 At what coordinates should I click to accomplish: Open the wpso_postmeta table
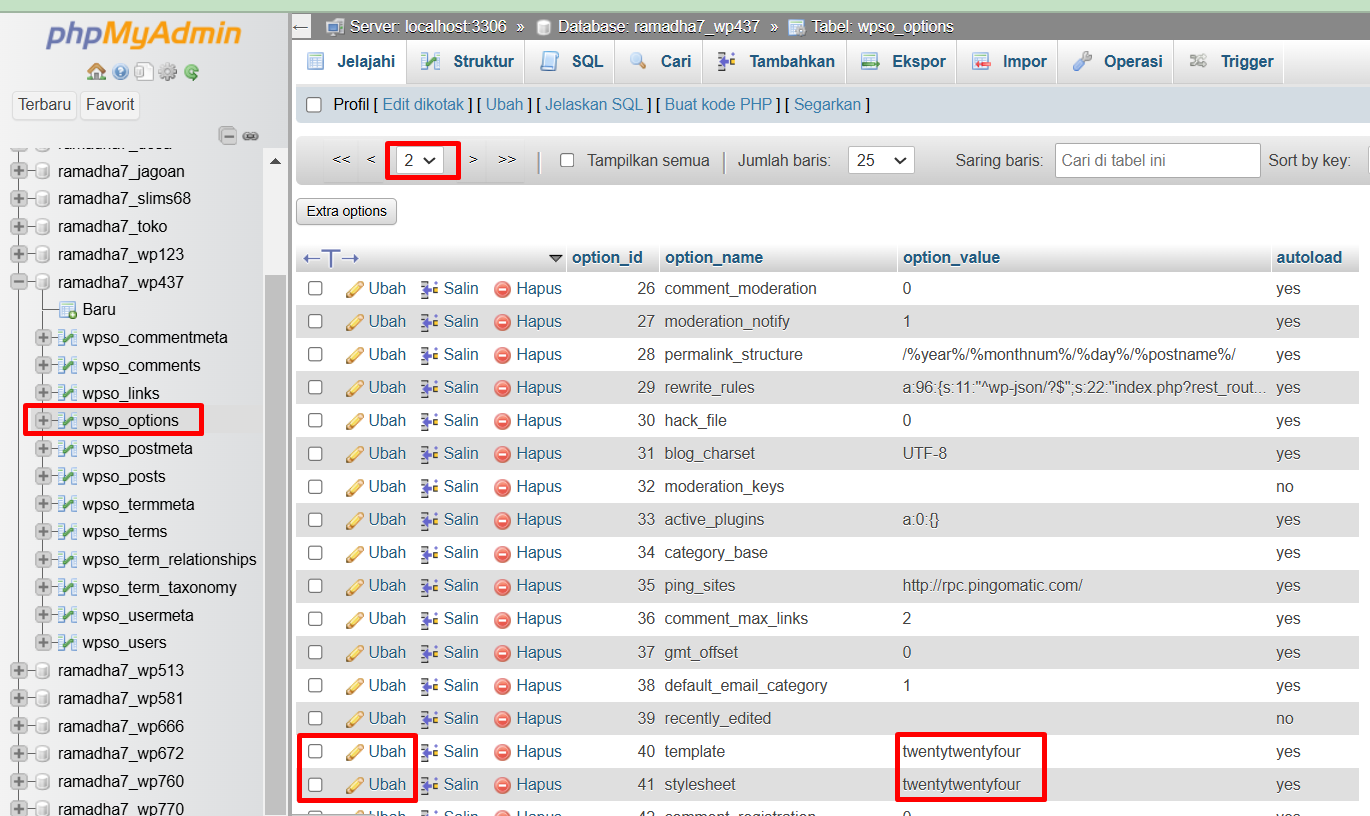138,449
